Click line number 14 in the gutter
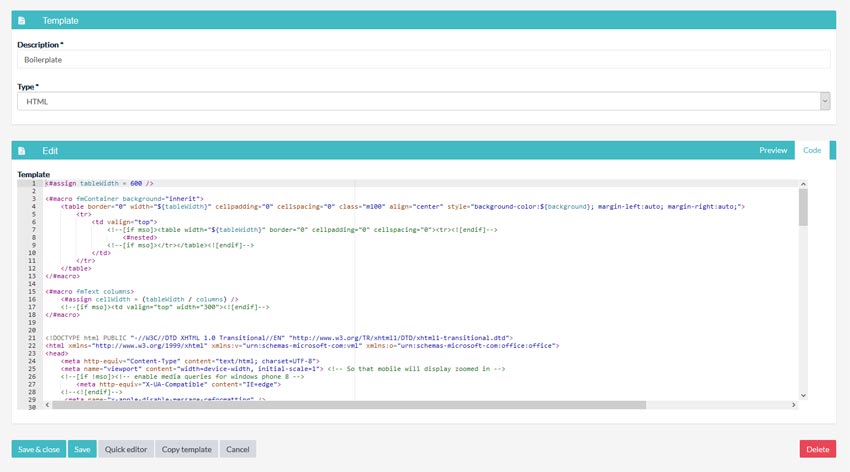 (x=31, y=284)
